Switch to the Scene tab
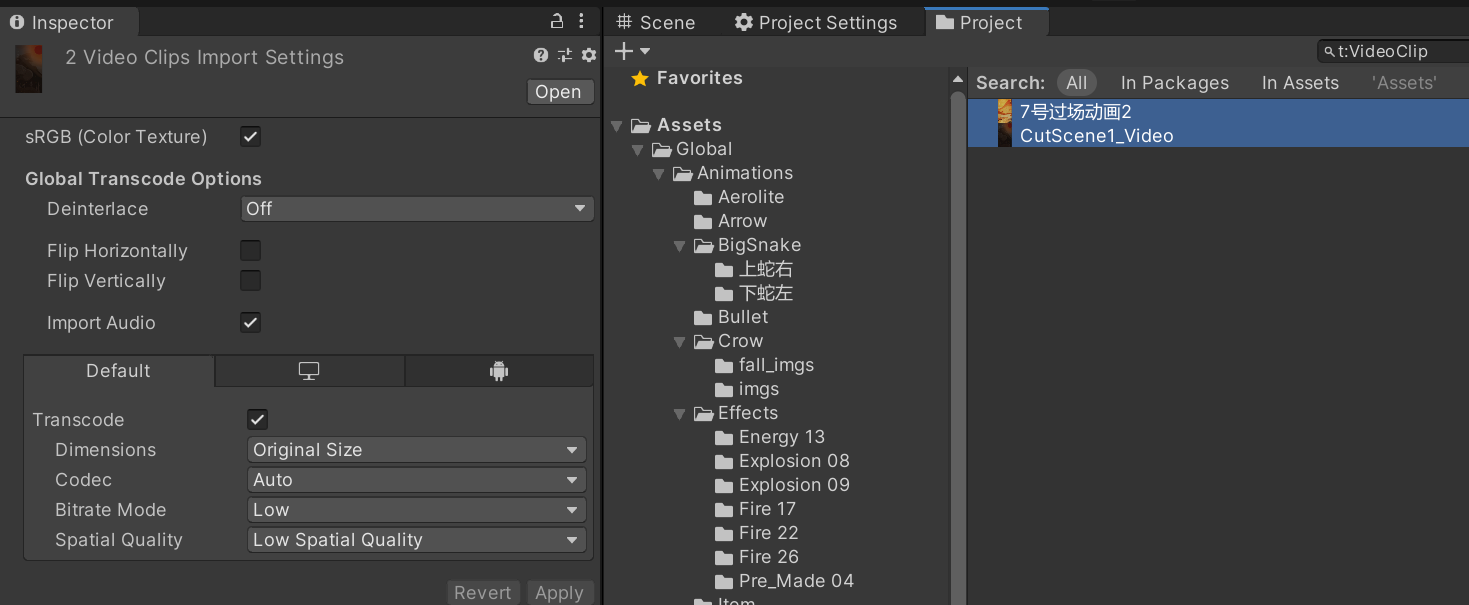1469x605 pixels. (656, 23)
